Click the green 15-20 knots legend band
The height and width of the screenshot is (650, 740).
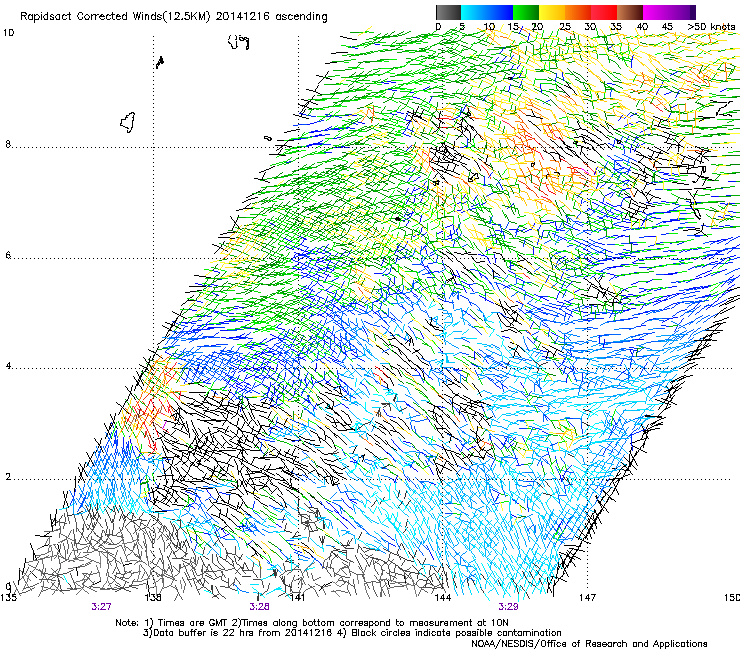click(526, 12)
